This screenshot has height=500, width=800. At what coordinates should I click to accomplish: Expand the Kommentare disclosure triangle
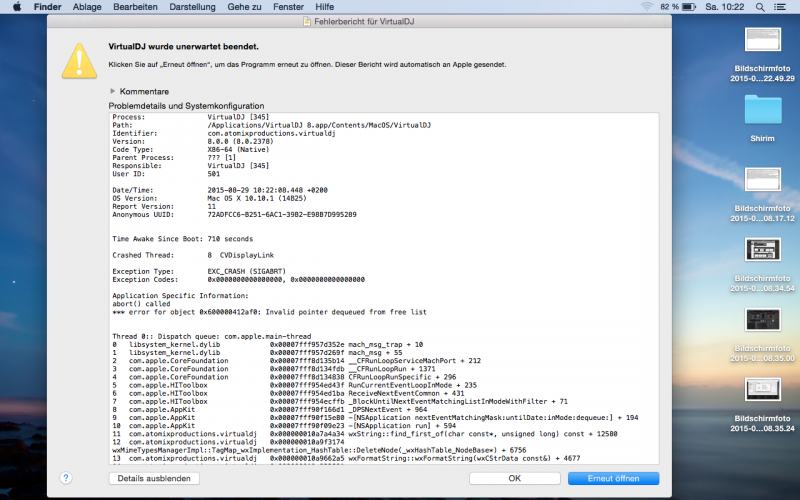[x=112, y=91]
